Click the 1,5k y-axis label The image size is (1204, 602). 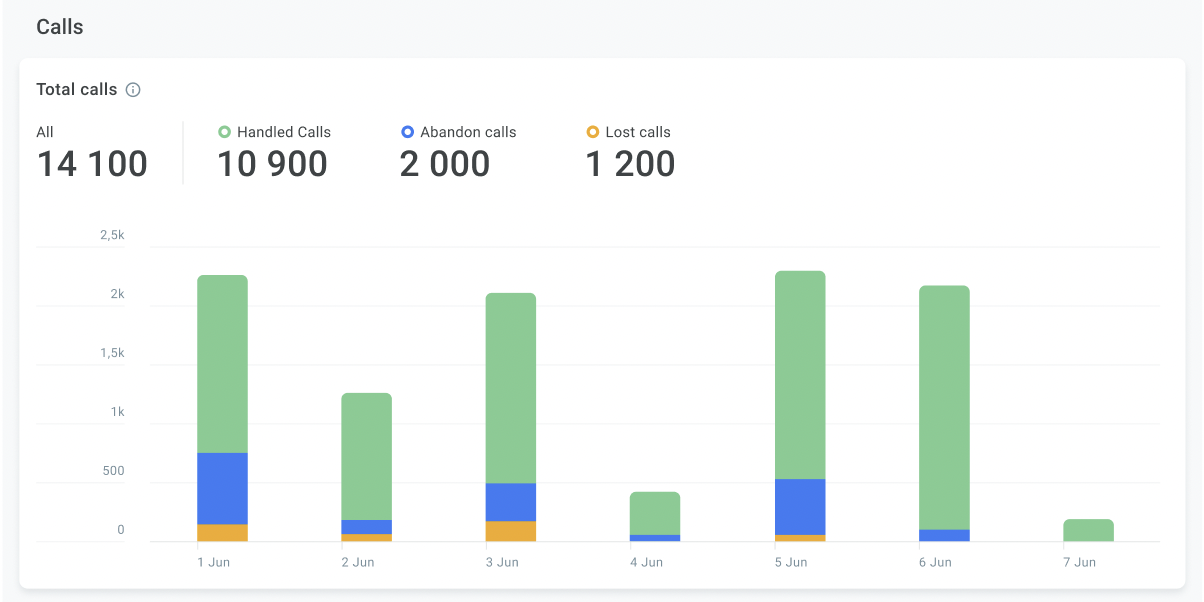tap(112, 353)
